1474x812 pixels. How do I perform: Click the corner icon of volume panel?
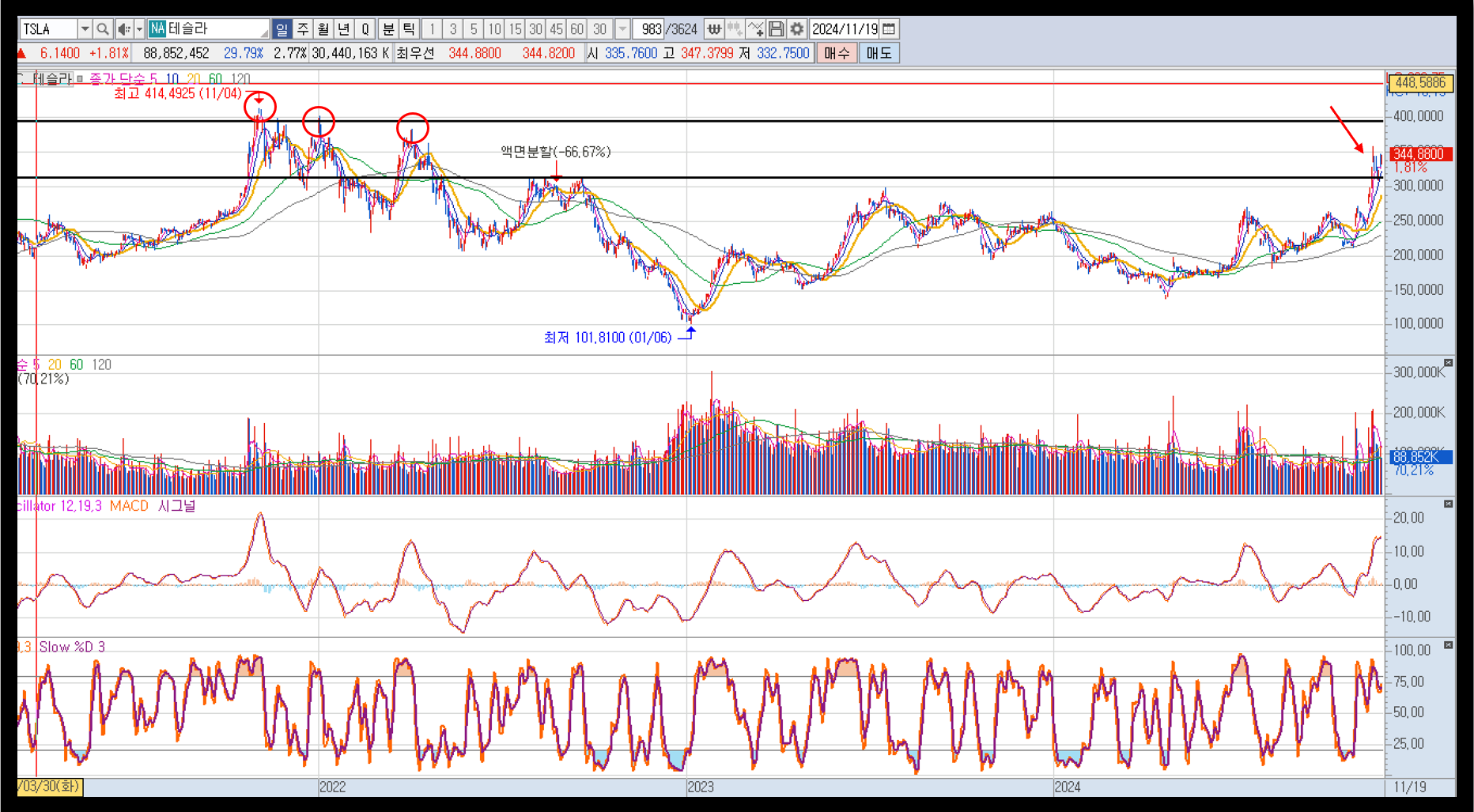(1448, 363)
